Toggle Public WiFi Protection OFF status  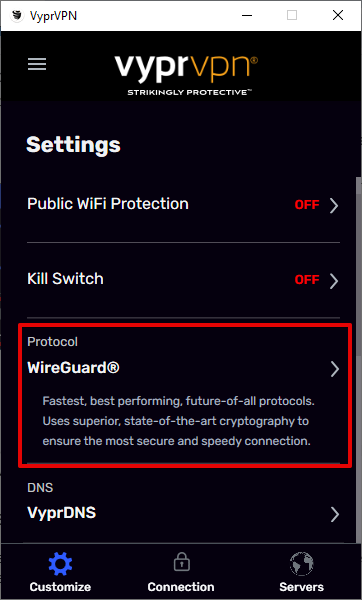[x=307, y=205]
